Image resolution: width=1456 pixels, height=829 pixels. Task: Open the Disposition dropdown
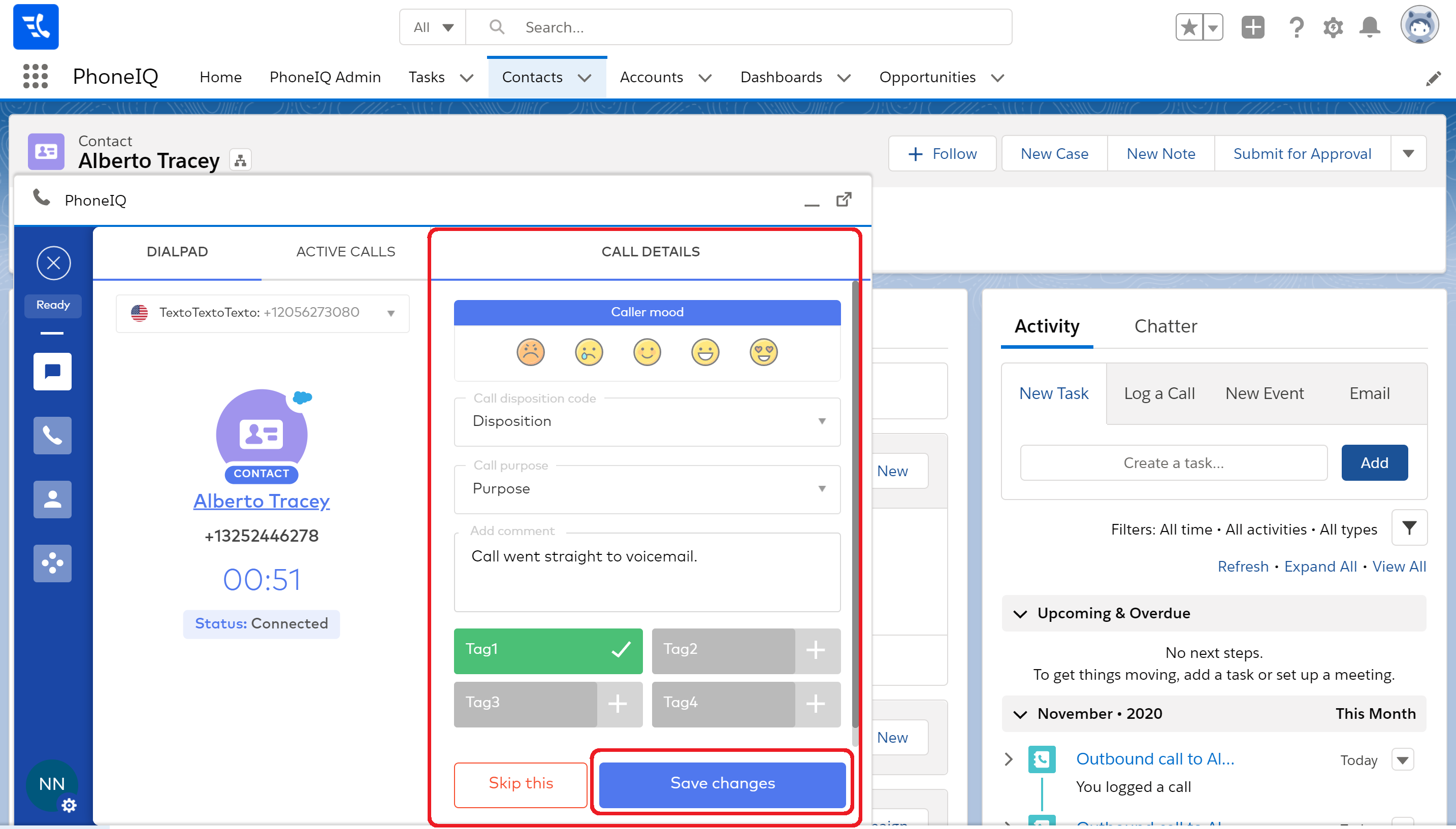click(x=647, y=421)
